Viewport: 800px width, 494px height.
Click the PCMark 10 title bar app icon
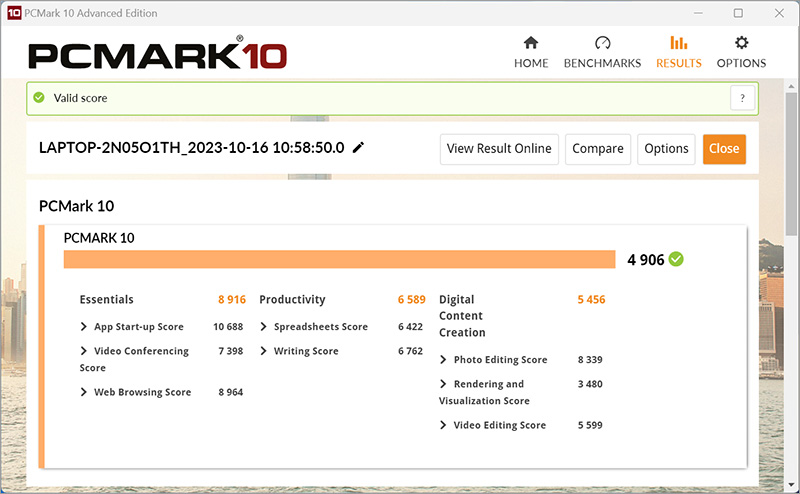coord(14,13)
